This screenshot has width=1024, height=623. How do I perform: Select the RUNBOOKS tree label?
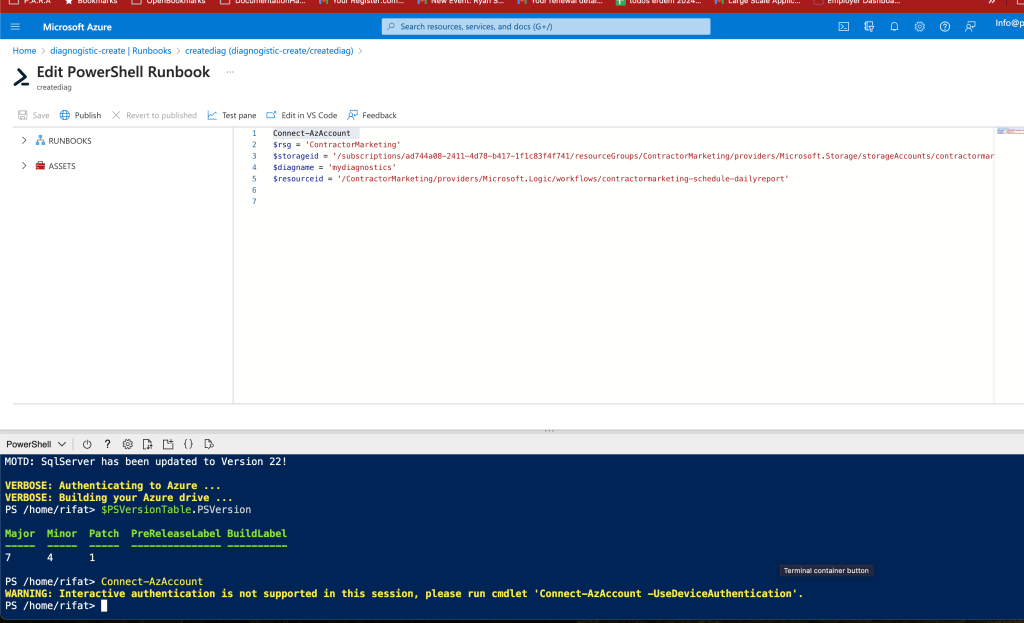[70, 141]
